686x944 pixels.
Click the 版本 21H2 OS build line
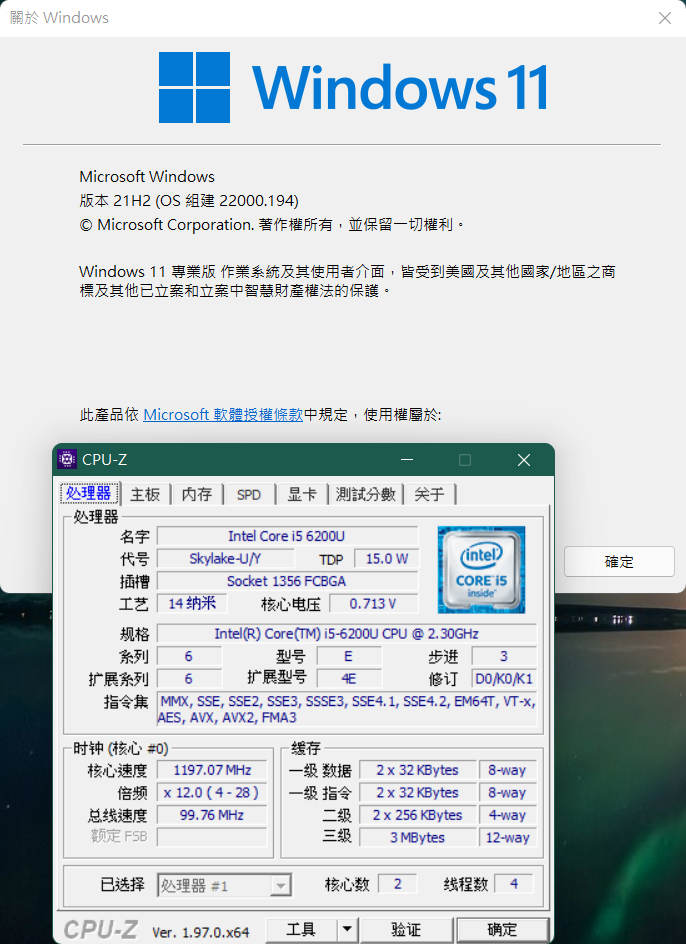[x=189, y=200]
